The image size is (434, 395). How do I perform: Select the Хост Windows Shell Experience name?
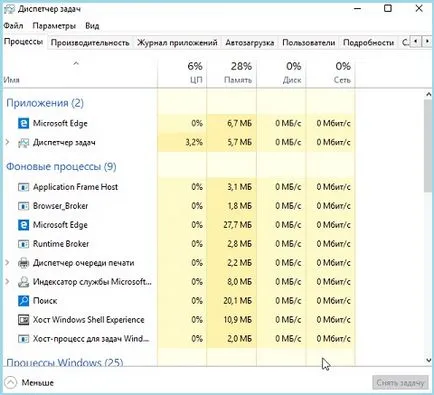click(89, 320)
